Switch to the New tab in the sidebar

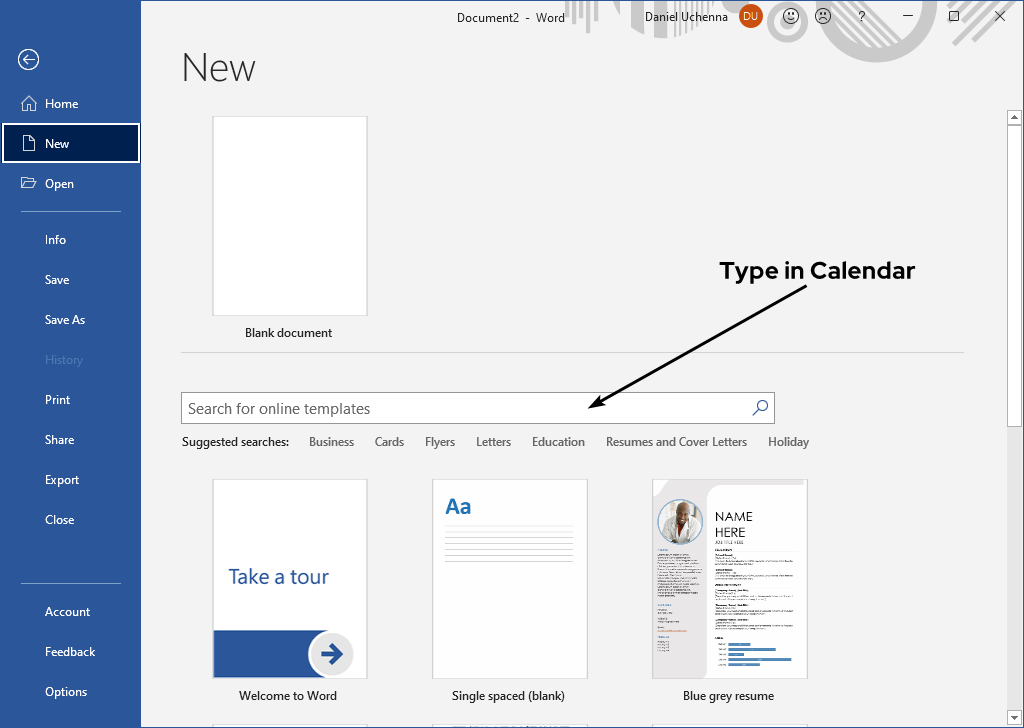click(x=56, y=143)
